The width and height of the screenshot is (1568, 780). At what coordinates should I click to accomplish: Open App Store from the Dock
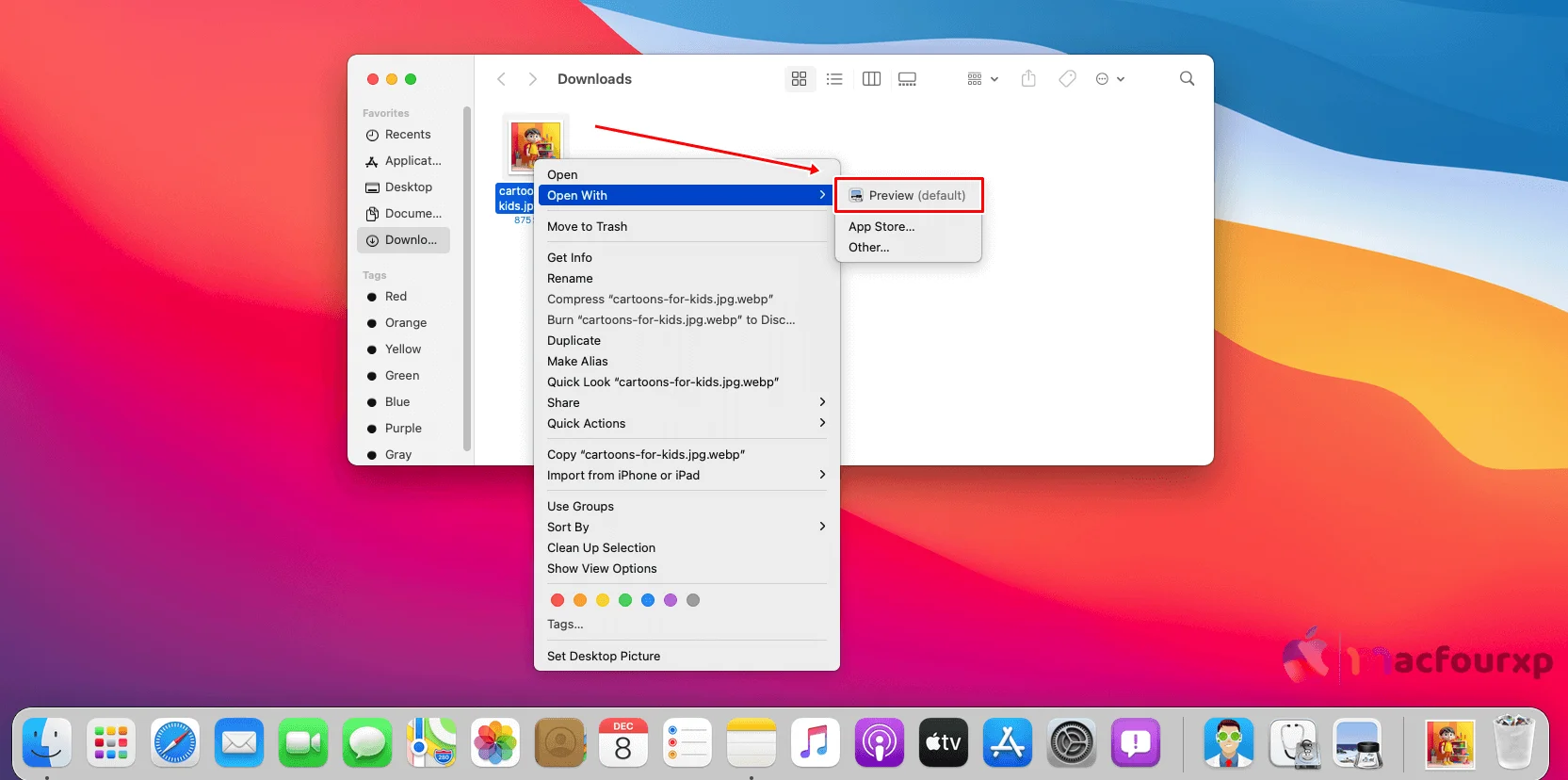(x=1008, y=743)
